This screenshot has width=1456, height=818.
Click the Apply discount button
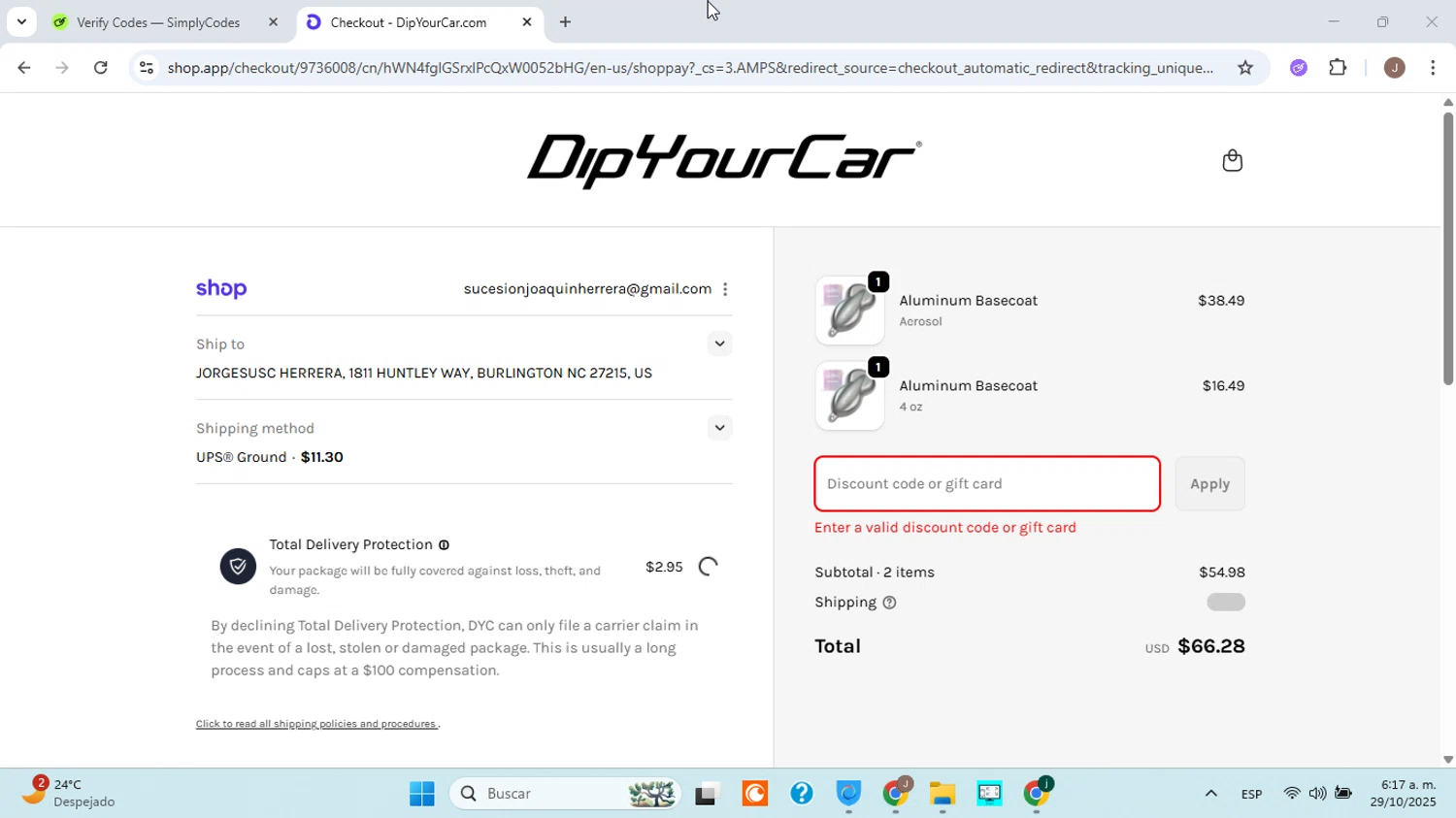pos(1209,483)
